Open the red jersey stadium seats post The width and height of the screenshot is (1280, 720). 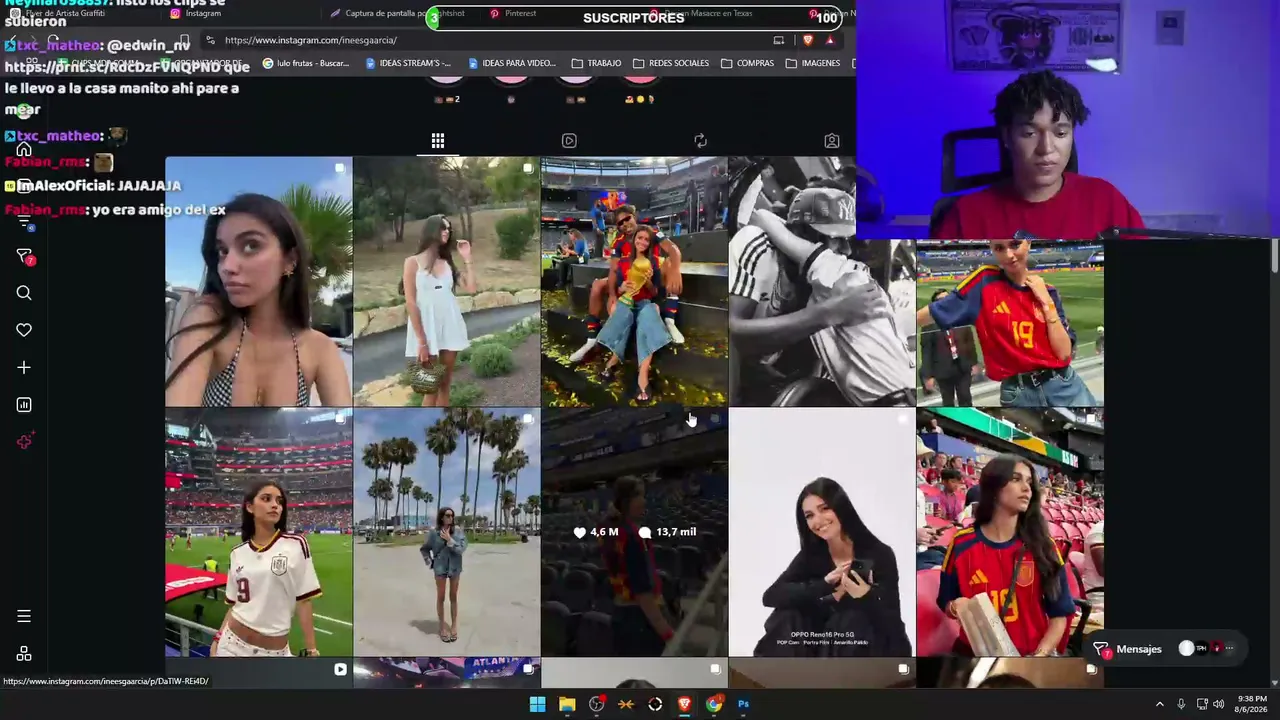click(x=1010, y=532)
